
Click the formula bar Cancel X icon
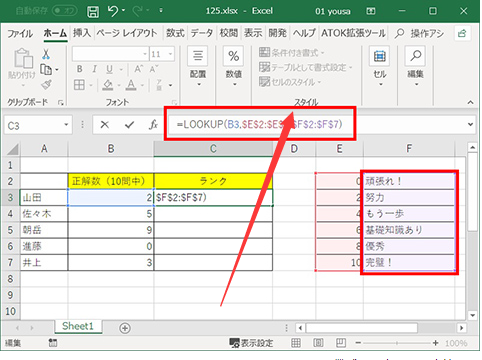click(105, 125)
